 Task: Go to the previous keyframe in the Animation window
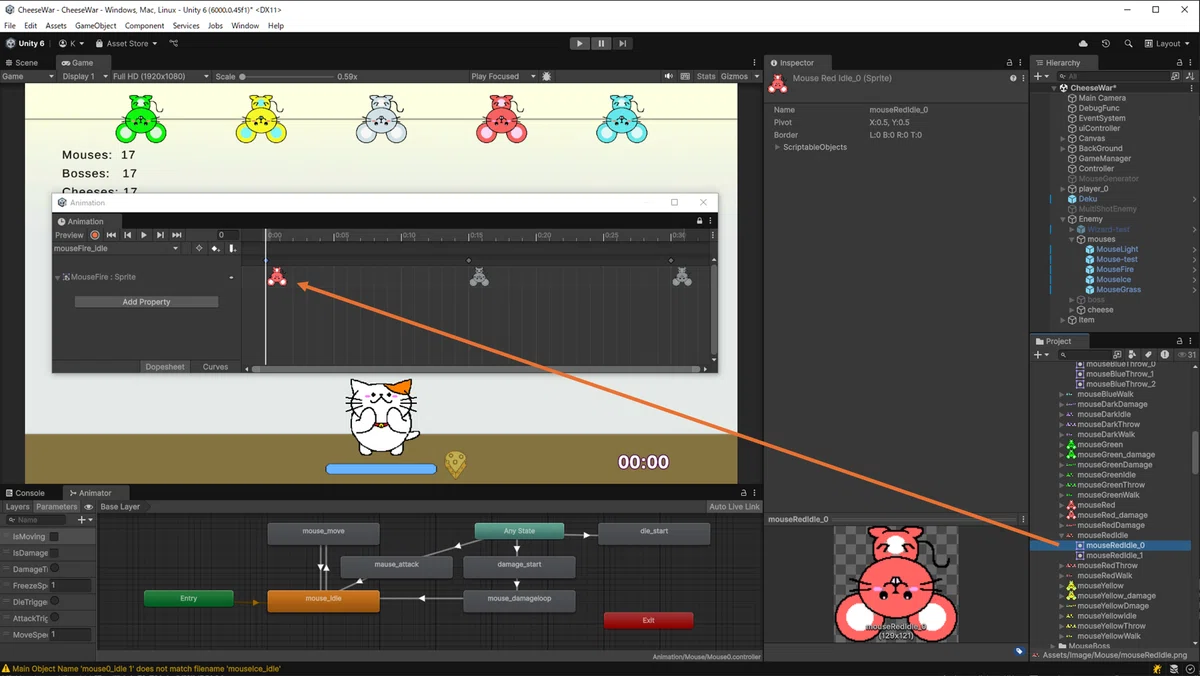(x=127, y=235)
